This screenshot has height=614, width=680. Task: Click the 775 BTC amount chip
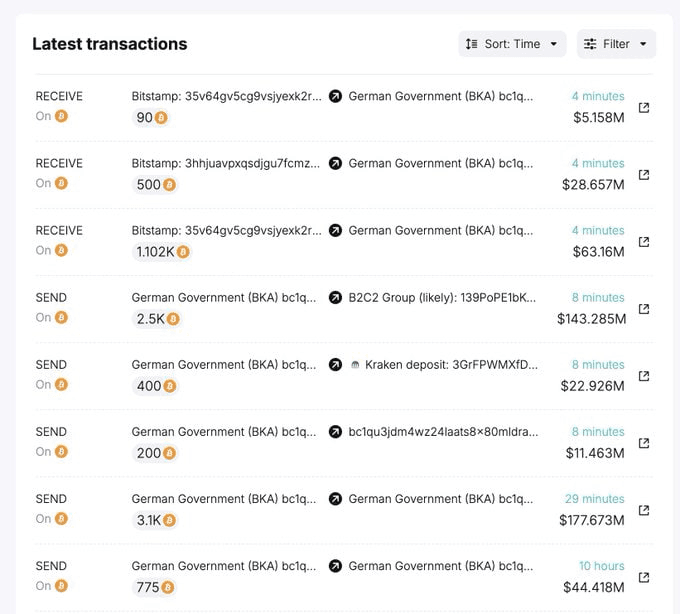154,588
